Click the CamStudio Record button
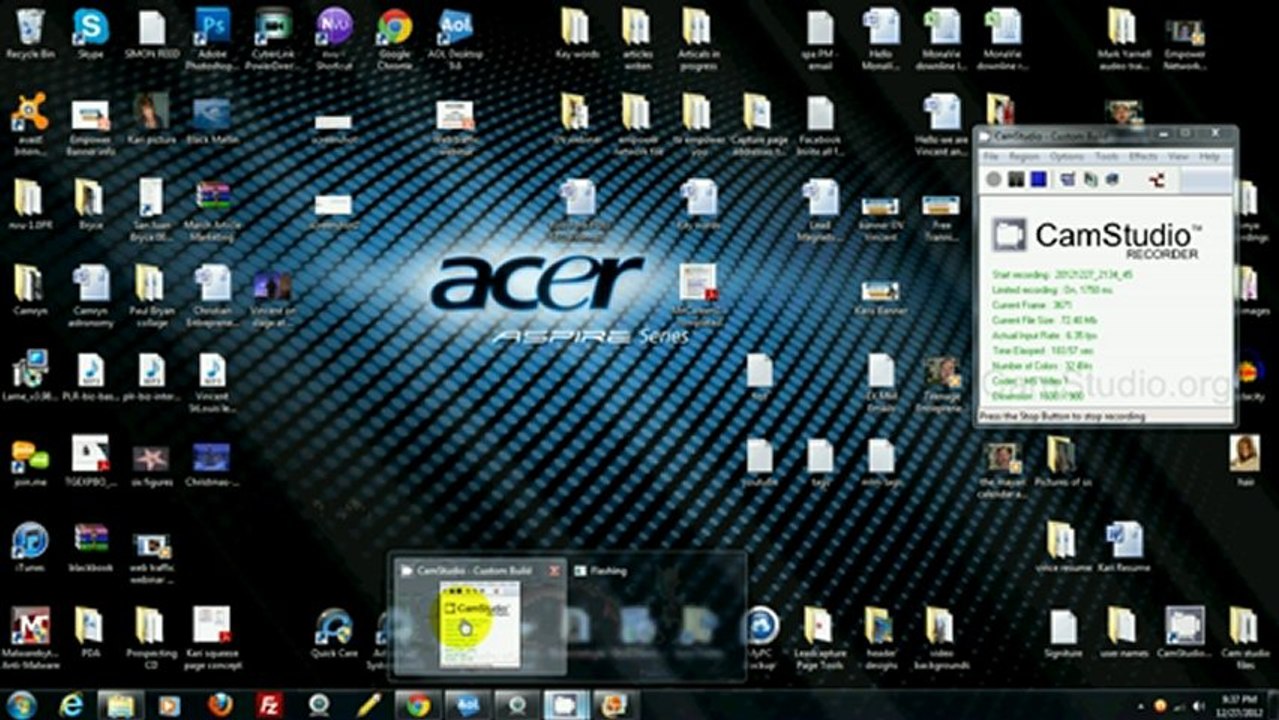This screenshot has width=1279, height=720. click(993, 179)
